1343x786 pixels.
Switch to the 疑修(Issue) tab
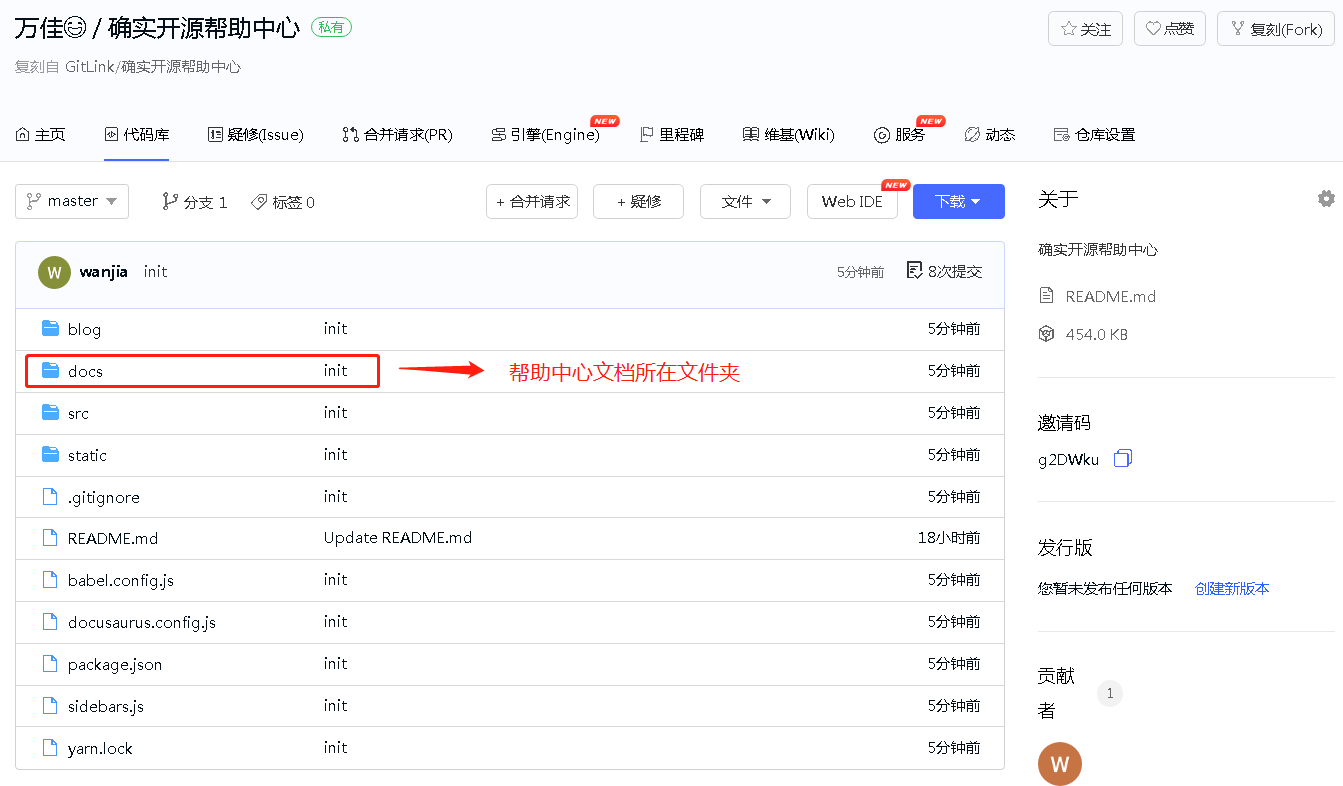point(255,135)
